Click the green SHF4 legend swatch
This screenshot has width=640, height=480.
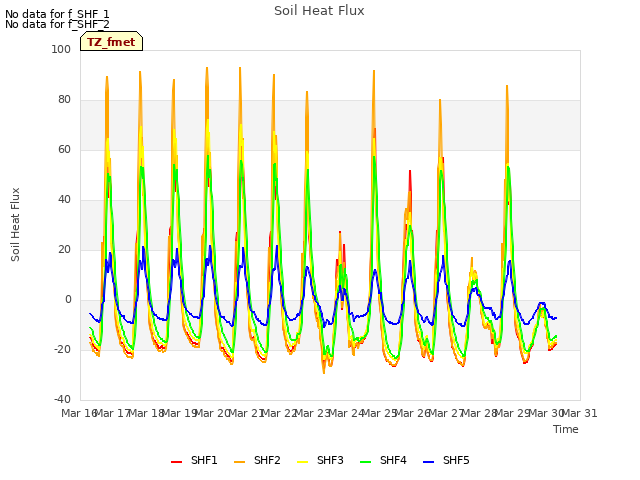point(366,462)
